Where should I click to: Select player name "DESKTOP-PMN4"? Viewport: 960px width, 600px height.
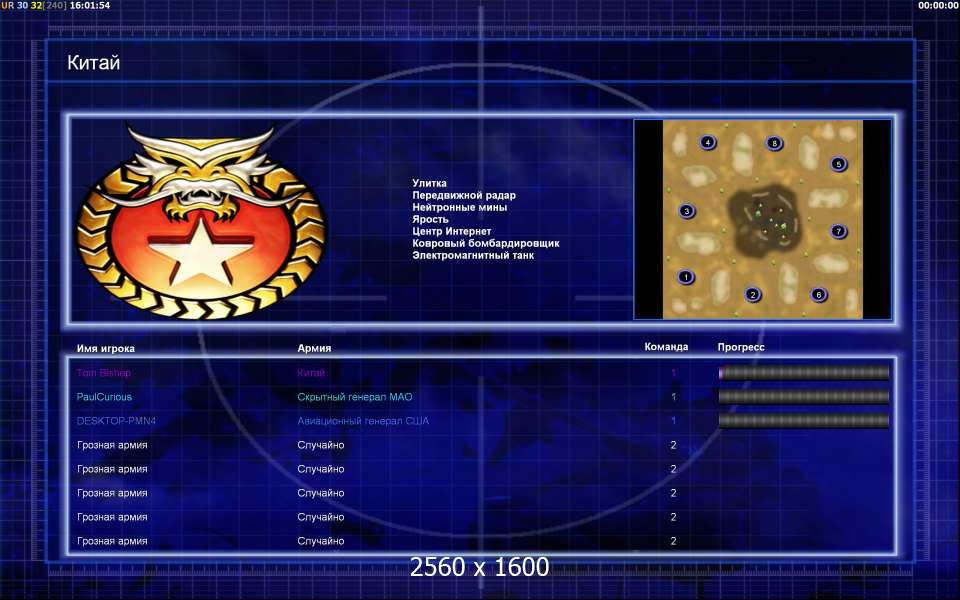116,421
